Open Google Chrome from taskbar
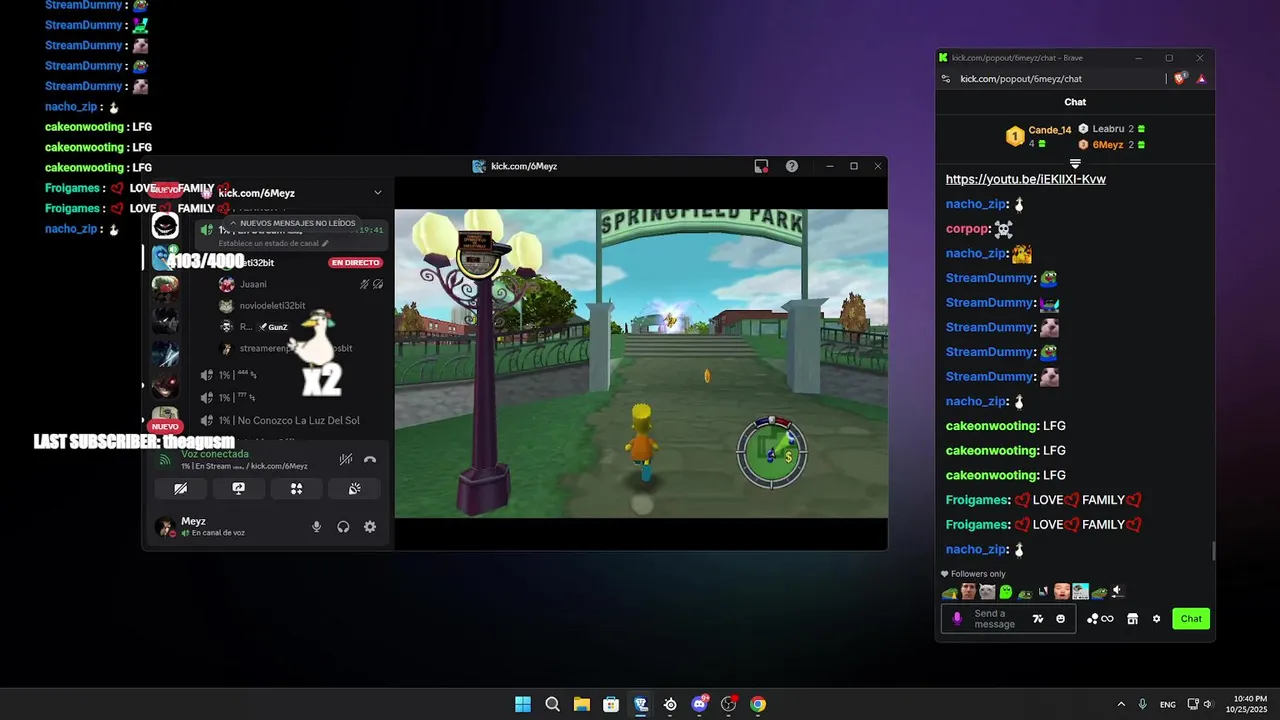The width and height of the screenshot is (1280, 720). [758, 704]
